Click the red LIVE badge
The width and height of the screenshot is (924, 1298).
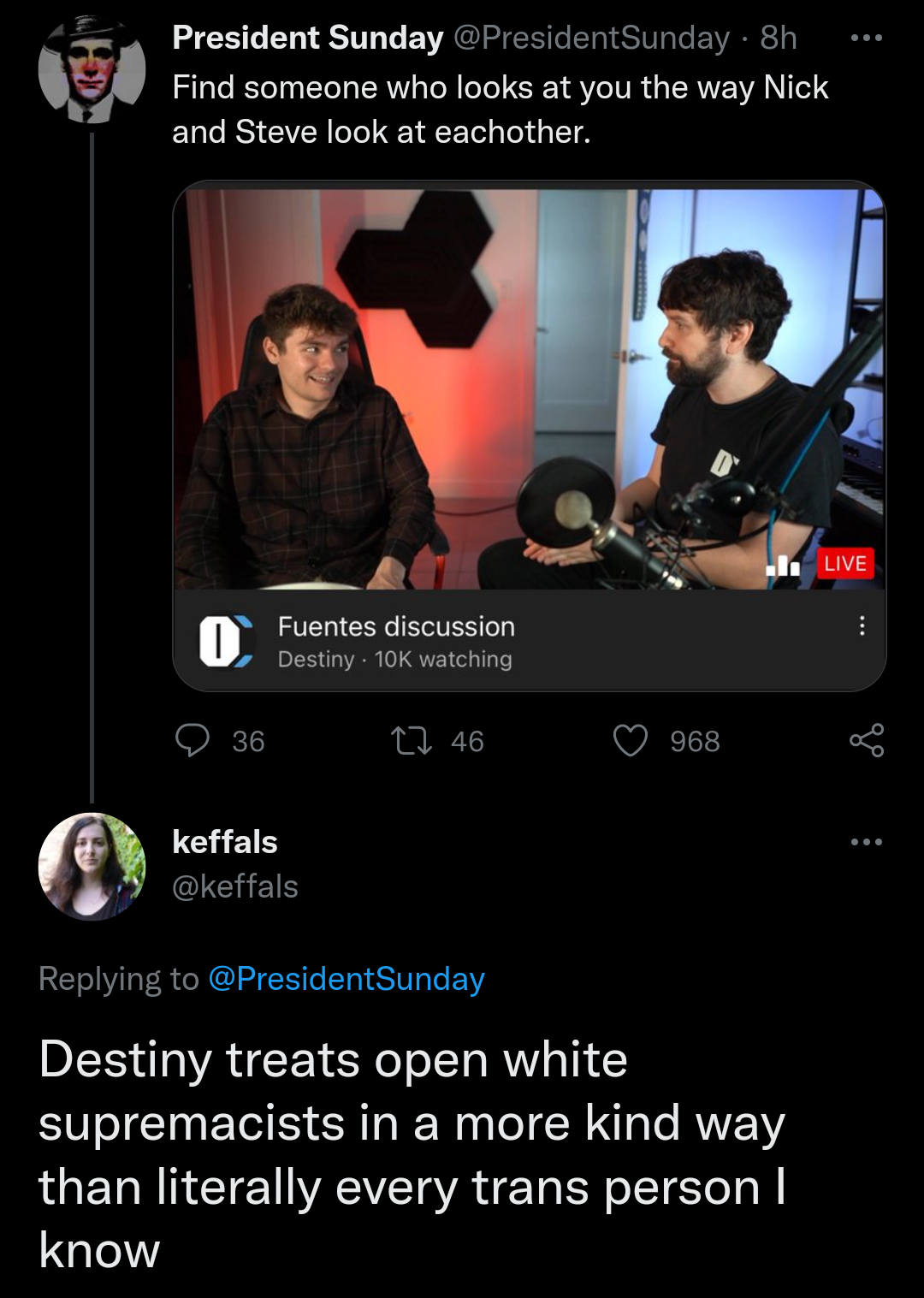(x=845, y=564)
